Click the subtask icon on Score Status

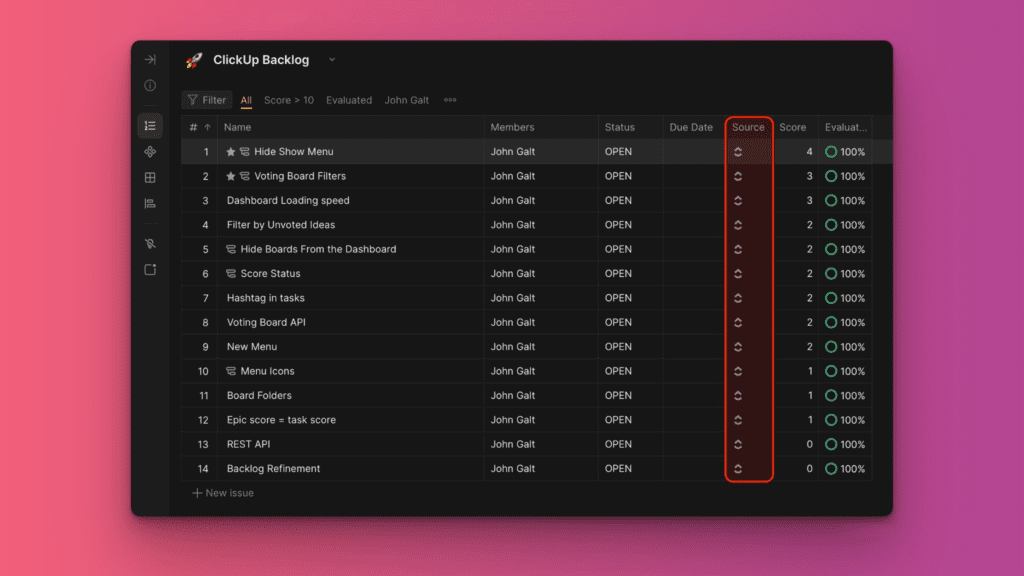click(x=231, y=274)
